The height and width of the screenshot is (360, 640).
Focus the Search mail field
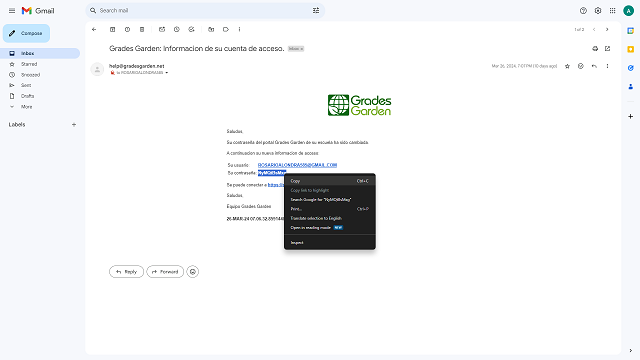click(204, 11)
